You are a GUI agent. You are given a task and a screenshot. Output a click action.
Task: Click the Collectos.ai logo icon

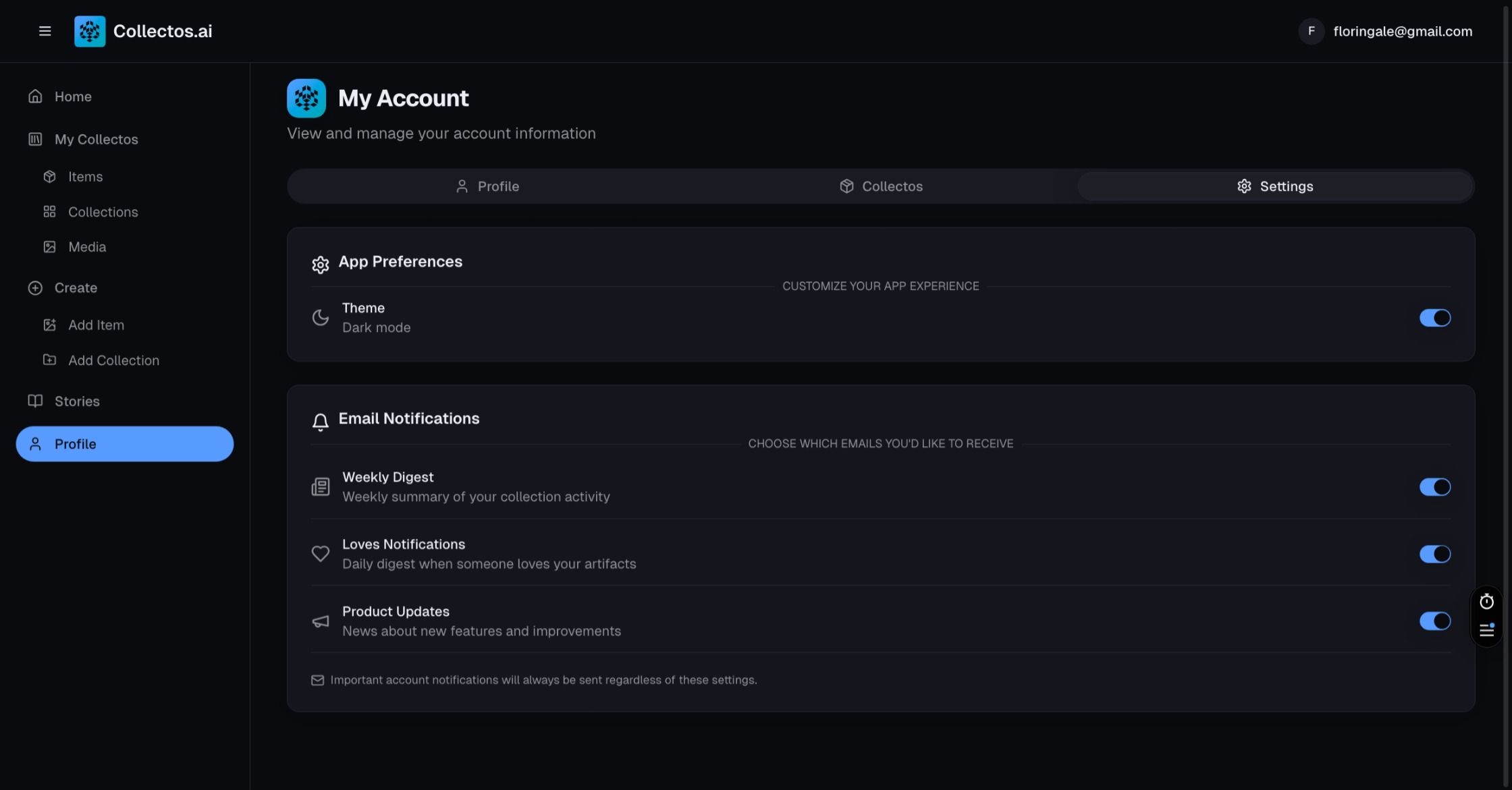[x=90, y=31]
